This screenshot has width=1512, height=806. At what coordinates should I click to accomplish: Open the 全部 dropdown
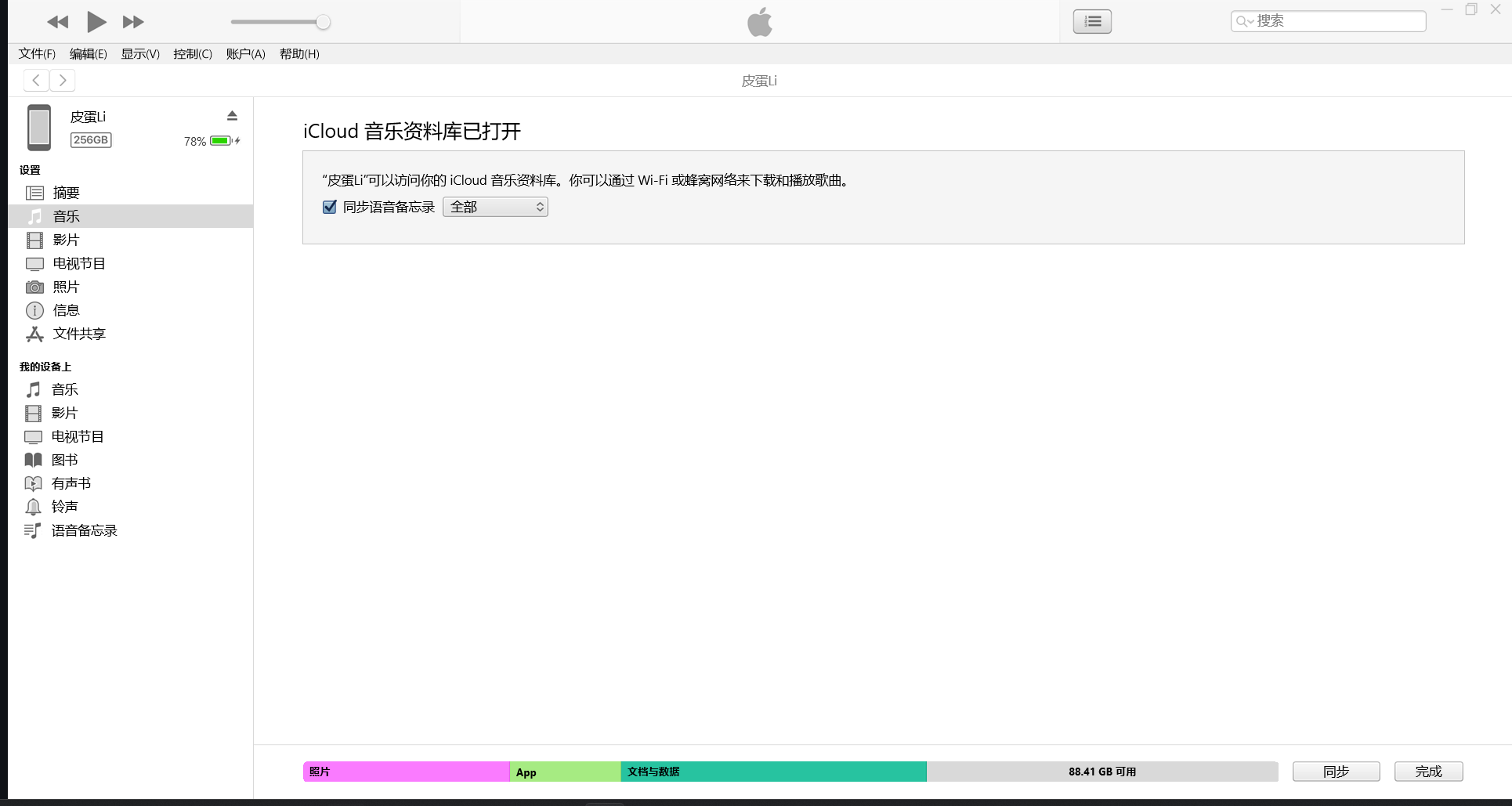(495, 207)
